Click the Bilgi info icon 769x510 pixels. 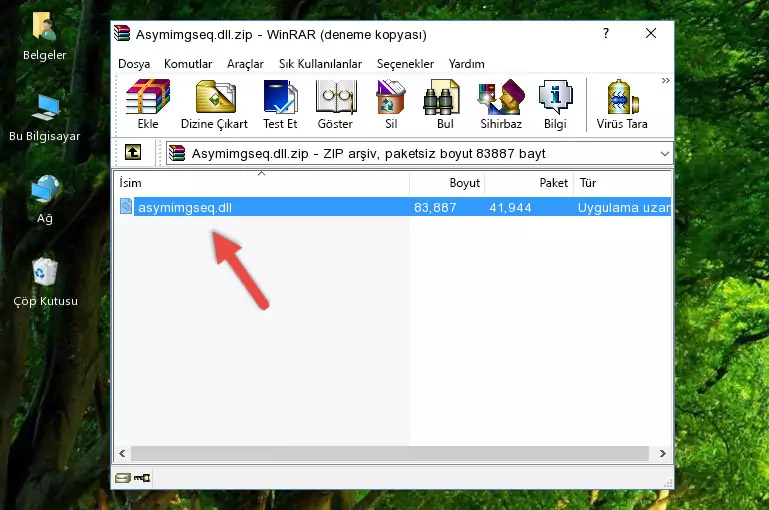(x=555, y=104)
